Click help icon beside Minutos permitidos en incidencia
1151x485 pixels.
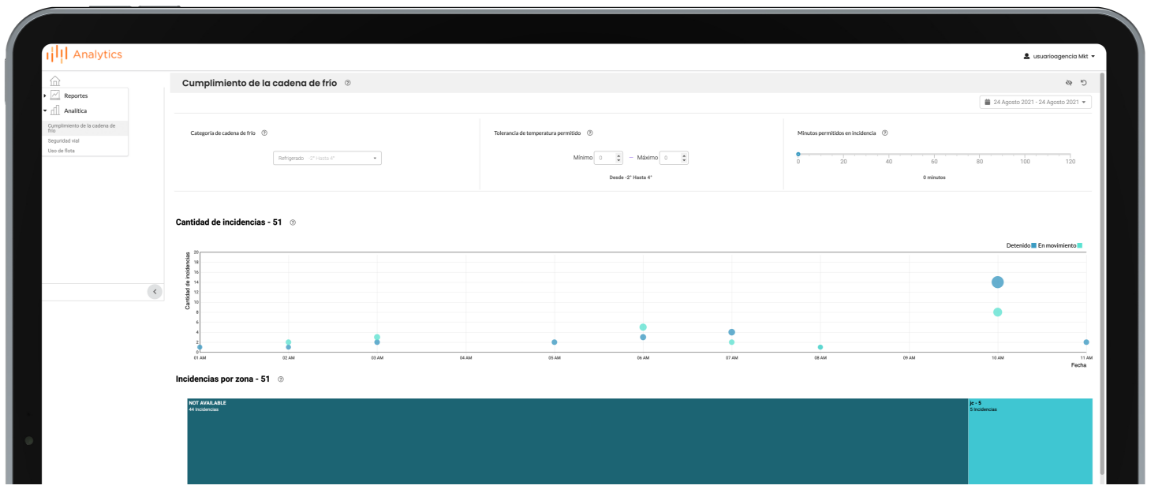click(x=886, y=133)
